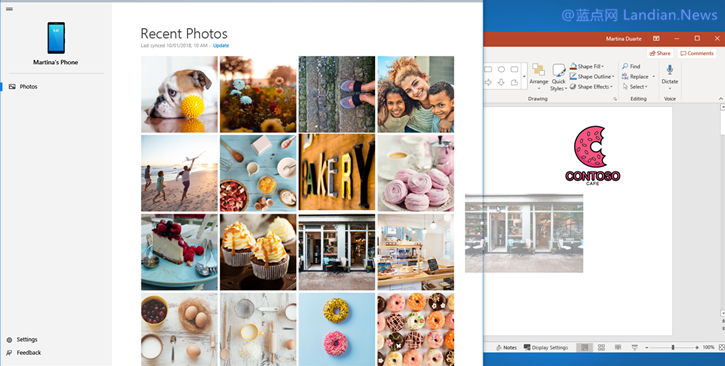Open the cafe storefront photo in grid

pos(337,252)
